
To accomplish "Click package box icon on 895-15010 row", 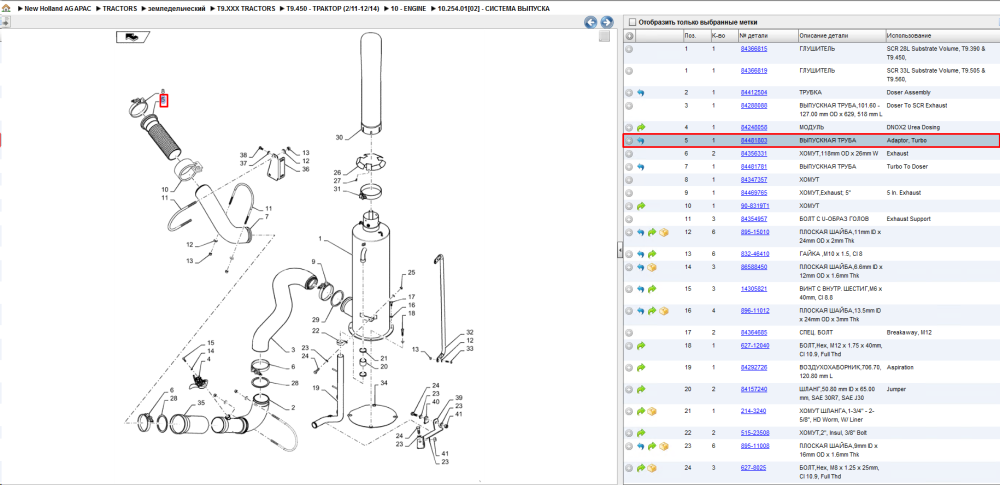I will click(x=664, y=232).
